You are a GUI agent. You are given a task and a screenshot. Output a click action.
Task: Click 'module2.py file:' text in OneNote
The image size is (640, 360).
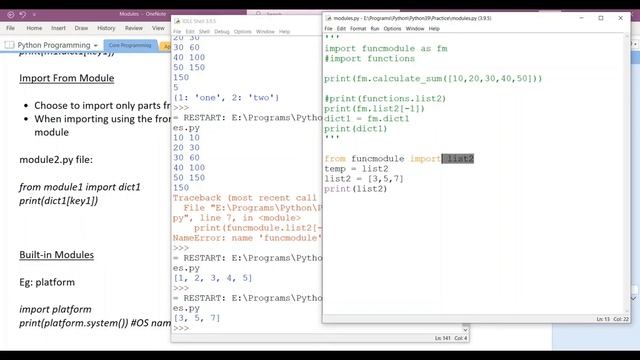pyautogui.click(x=56, y=160)
